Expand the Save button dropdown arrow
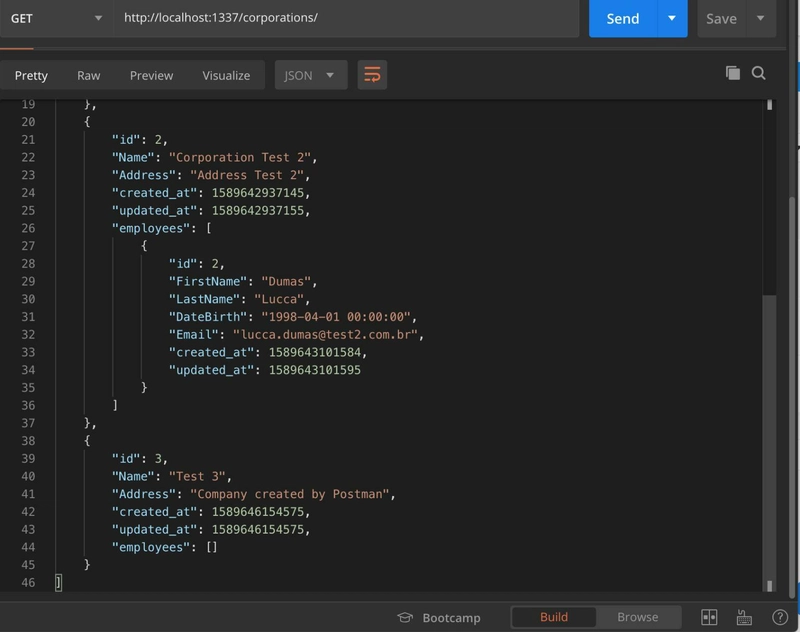Screen dimensions: 800x632 (x=760, y=18)
